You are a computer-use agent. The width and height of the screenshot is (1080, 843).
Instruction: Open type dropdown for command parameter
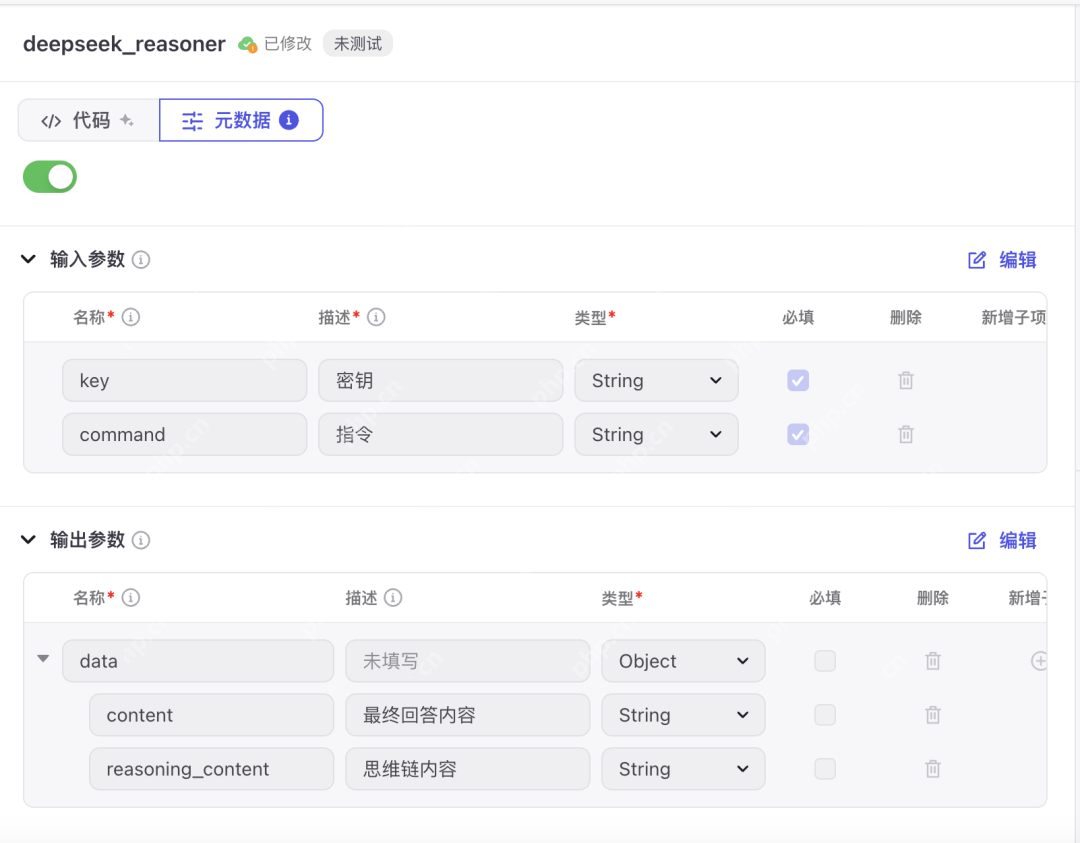pyautogui.click(x=656, y=435)
